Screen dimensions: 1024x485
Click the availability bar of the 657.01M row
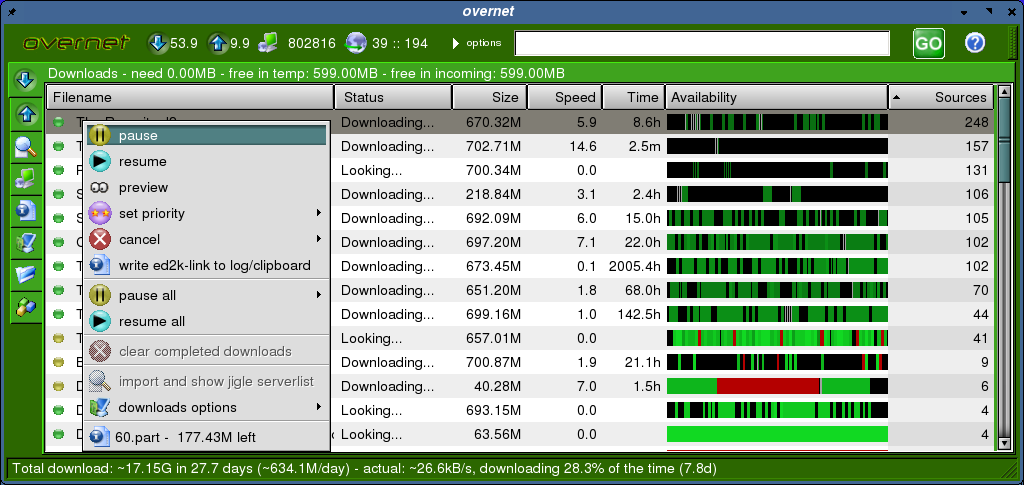click(777, 338)
